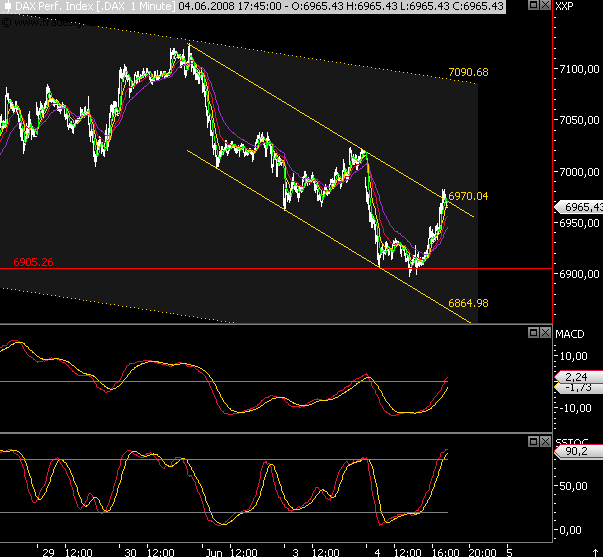Viewport: 603px width, 557px height.
Task: Click the 6970.04 channel label
Action: click(468, 196)
